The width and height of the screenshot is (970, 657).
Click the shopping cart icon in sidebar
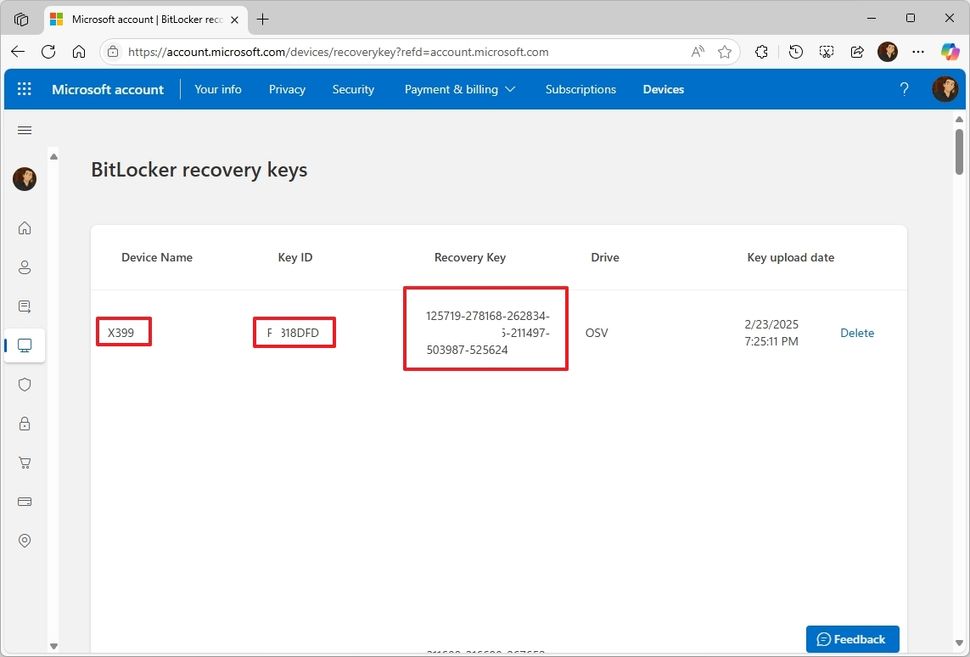click(x=24, y=462)
